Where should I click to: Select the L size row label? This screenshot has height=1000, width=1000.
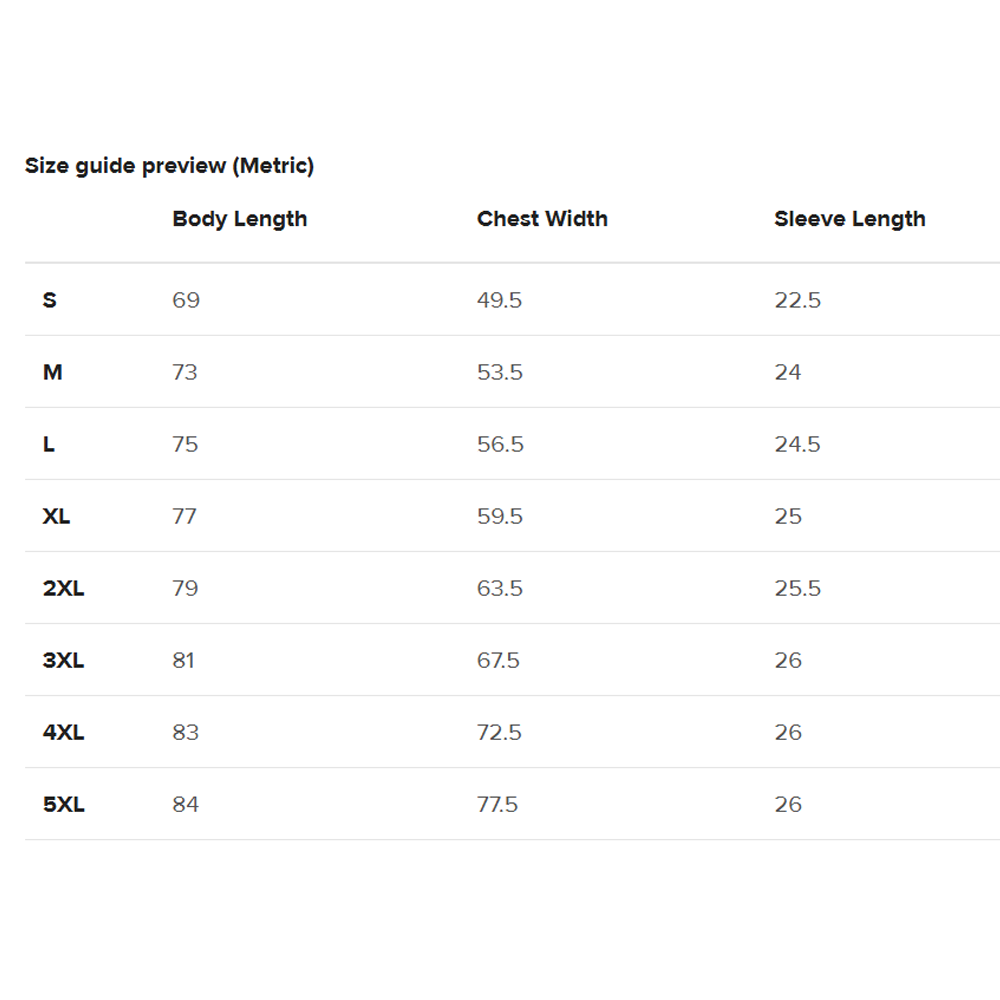48,444
